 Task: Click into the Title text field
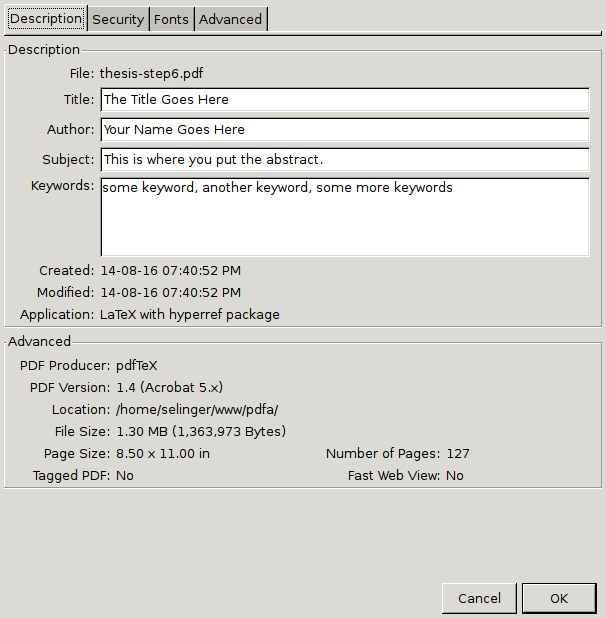tap(344, 100)
